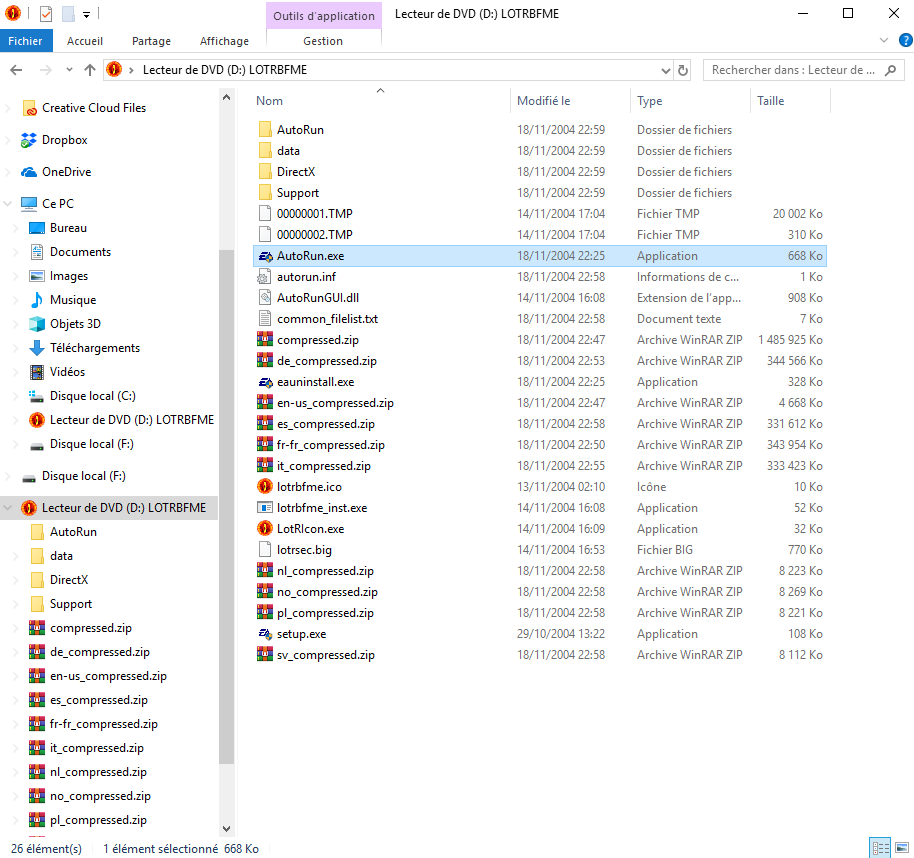
Task: Open the Fichier menu
Action: coord(25,41)
